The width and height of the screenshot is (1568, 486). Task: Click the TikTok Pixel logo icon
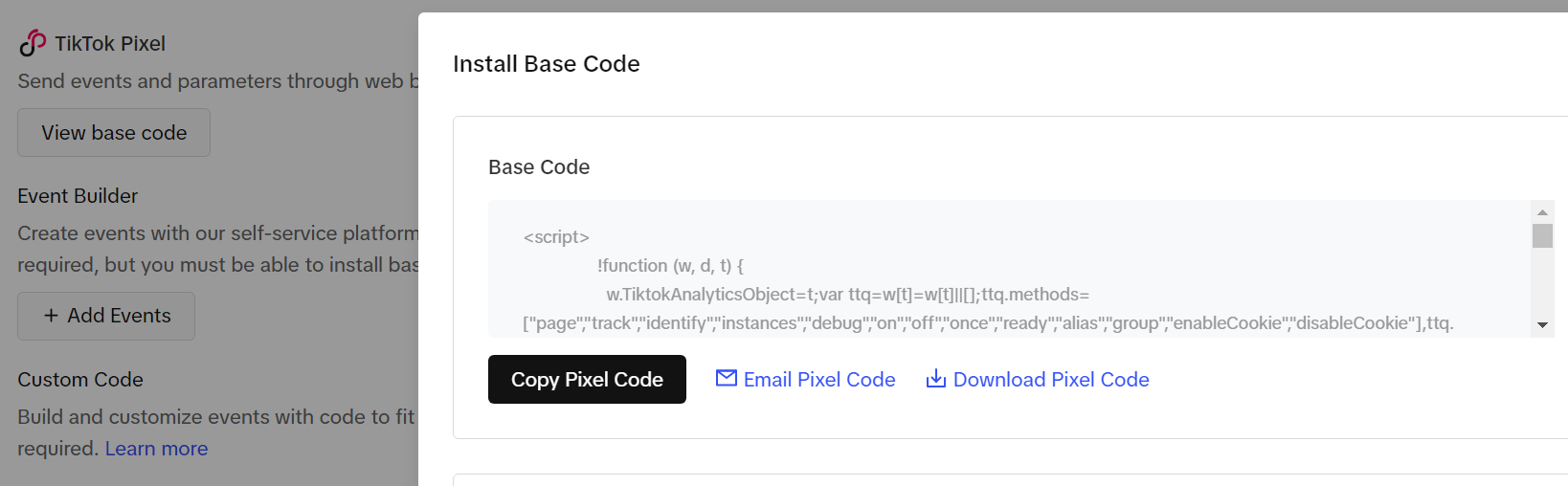[x=33, y=43]
